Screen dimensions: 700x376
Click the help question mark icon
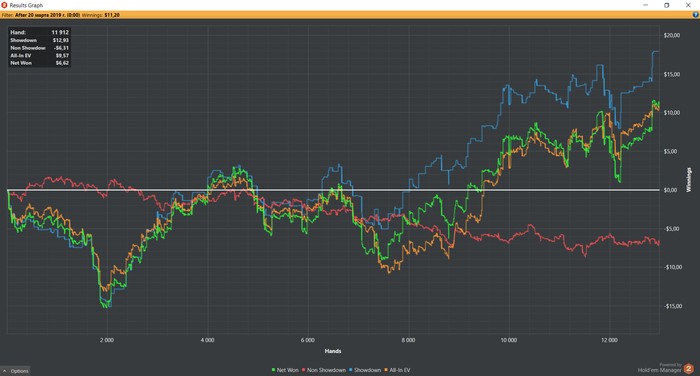pos(695,15)
